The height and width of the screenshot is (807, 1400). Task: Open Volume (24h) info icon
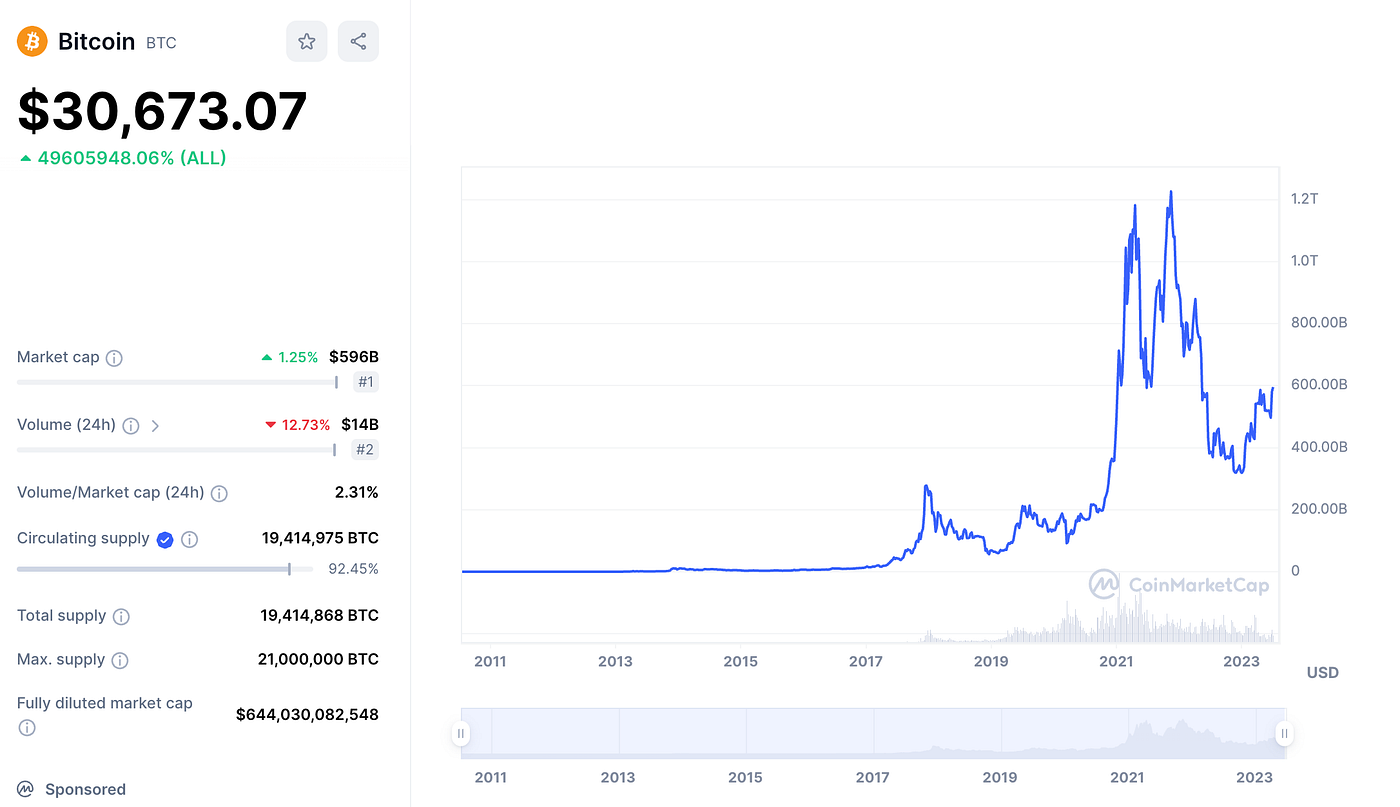click(x=131, y=426)
